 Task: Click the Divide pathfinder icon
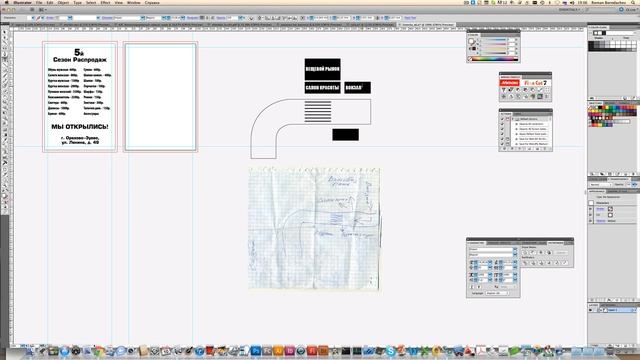click(x=525, y=263)
